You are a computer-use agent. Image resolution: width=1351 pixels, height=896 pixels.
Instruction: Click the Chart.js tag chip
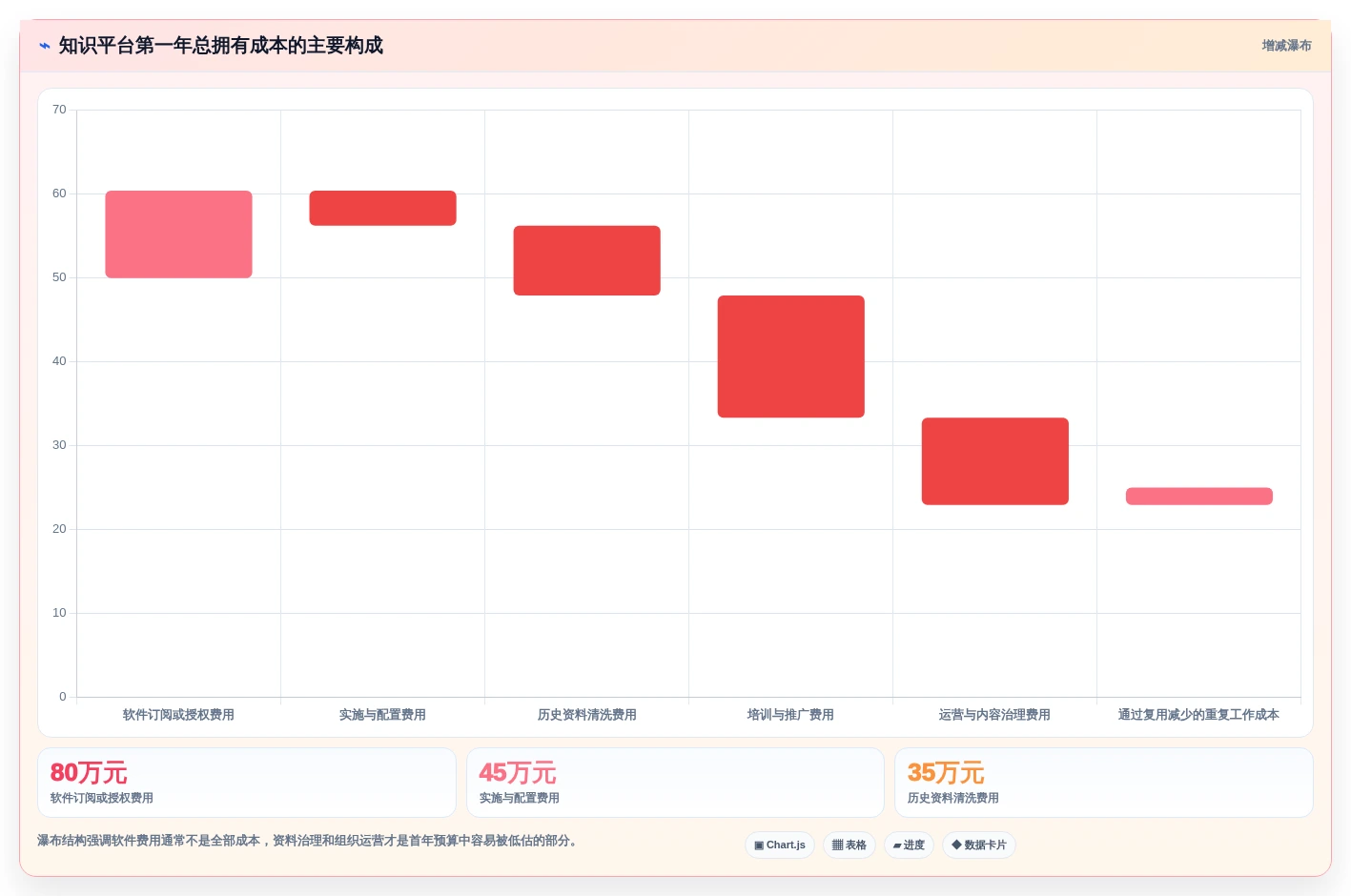pos(780,845)
